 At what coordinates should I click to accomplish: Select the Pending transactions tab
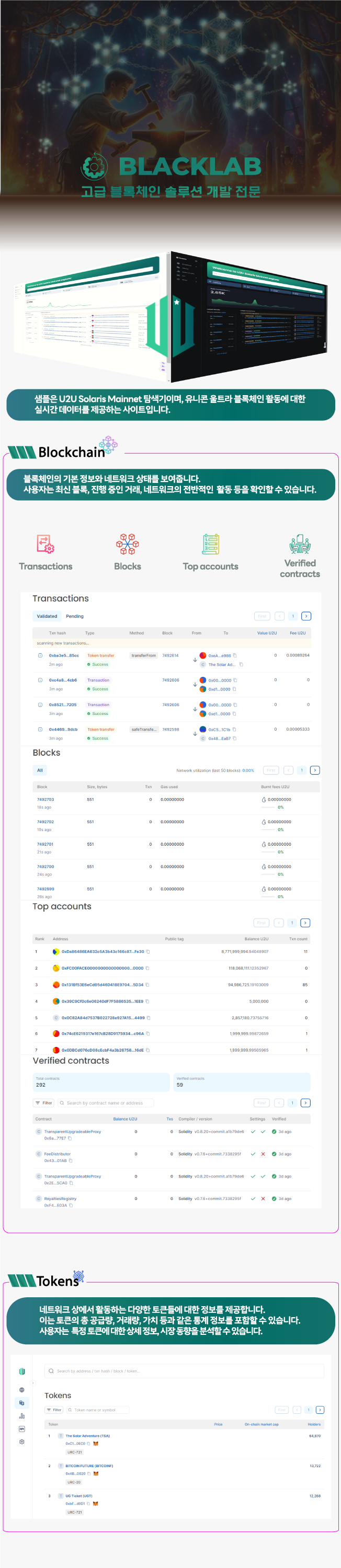75,616
